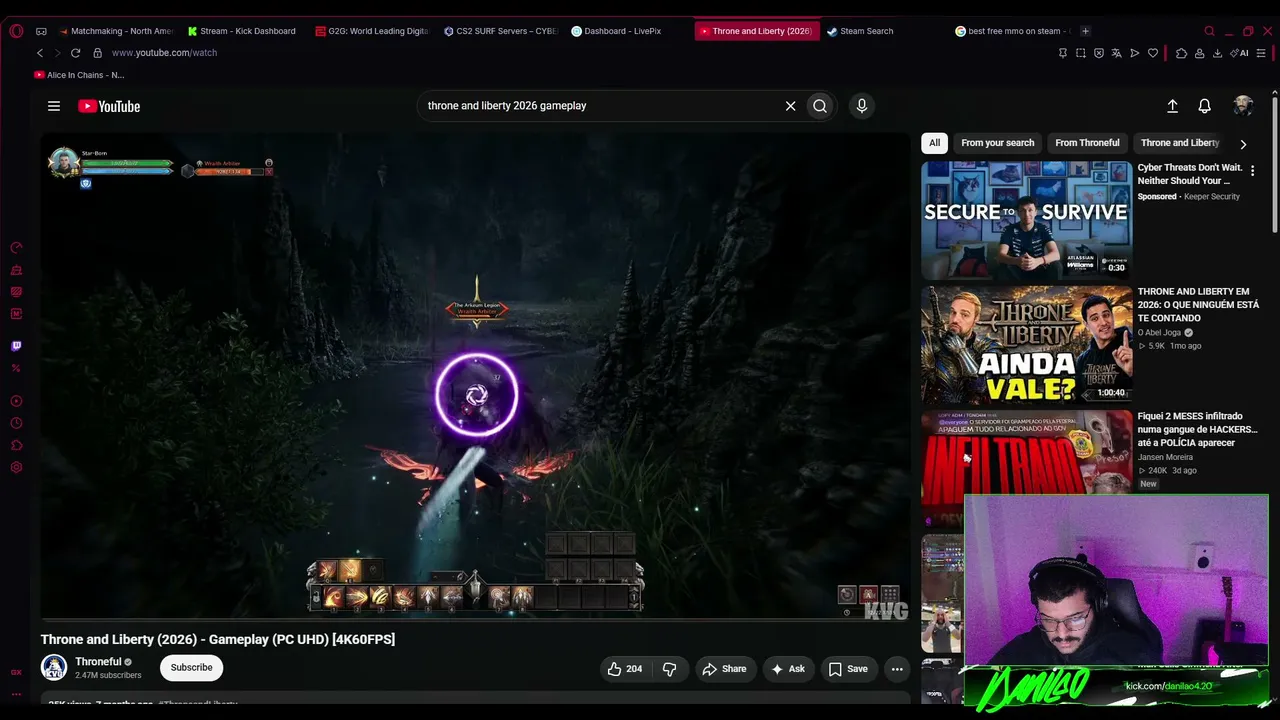Select the 'All' filter chip
This screenshot has width=1280, height=720.
pyautogui.click(x=934, y=143)
